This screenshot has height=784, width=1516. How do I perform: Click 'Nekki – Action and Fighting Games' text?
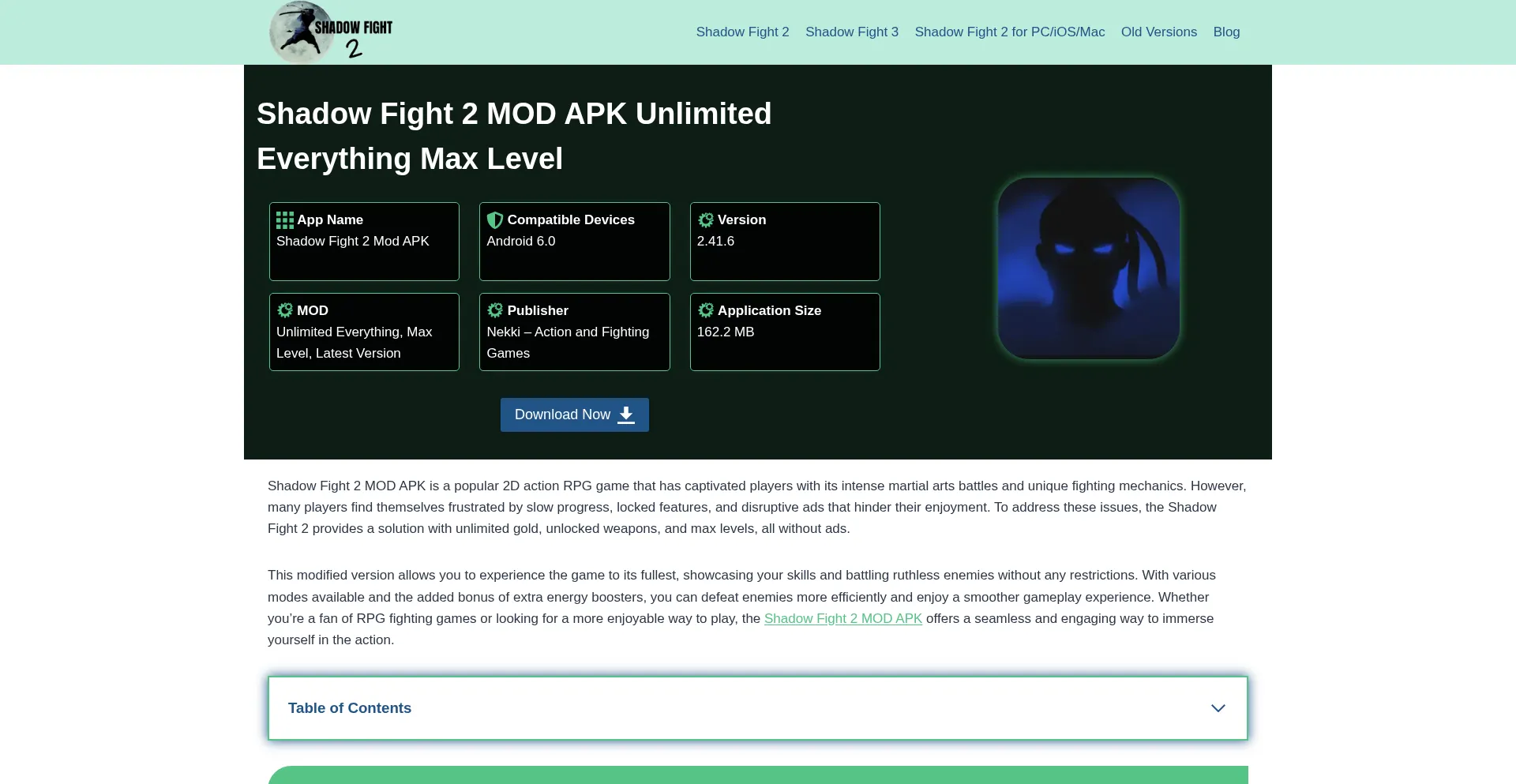point(568,343)
